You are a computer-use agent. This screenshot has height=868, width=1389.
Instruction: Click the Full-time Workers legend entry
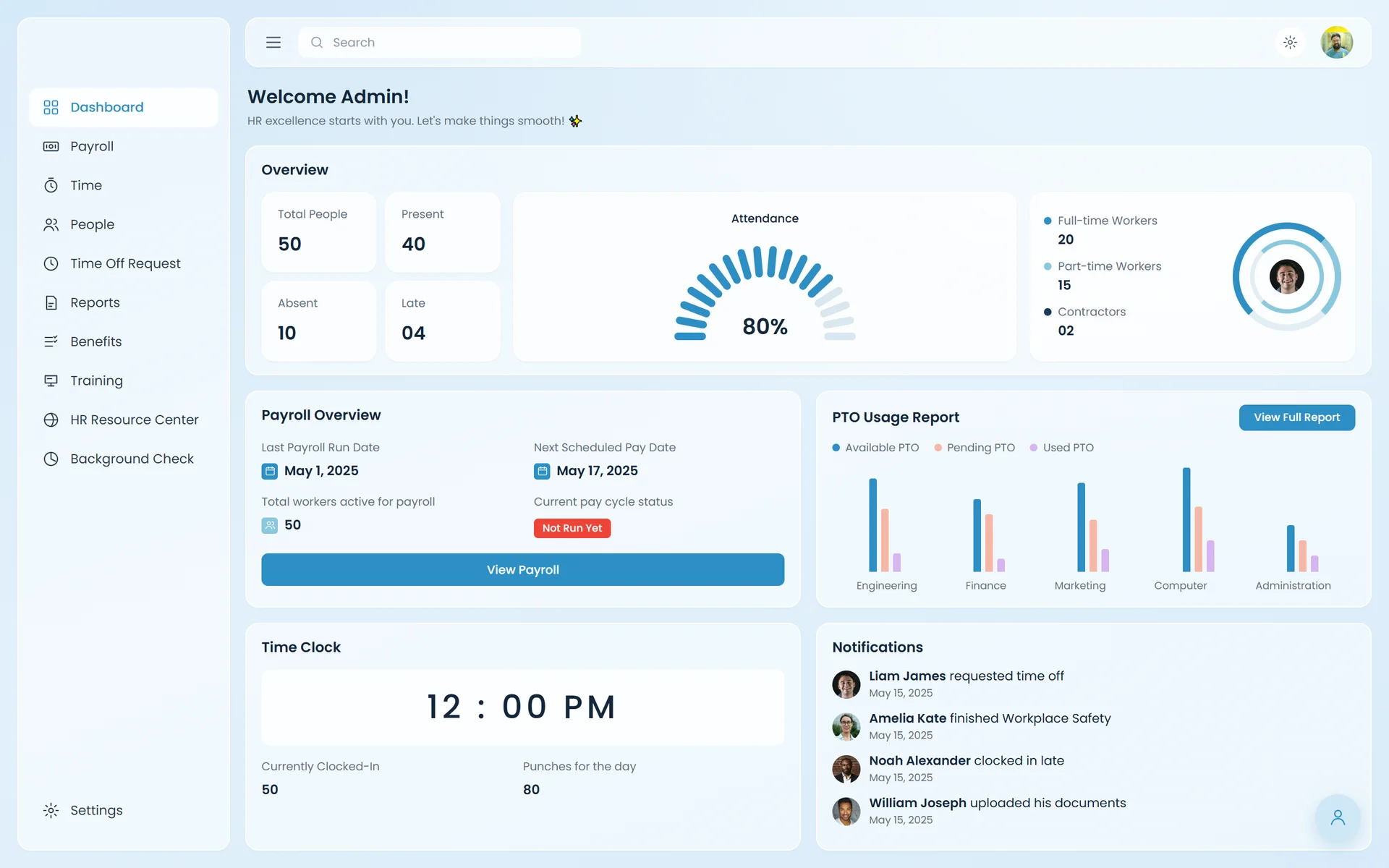[1100, 230]
